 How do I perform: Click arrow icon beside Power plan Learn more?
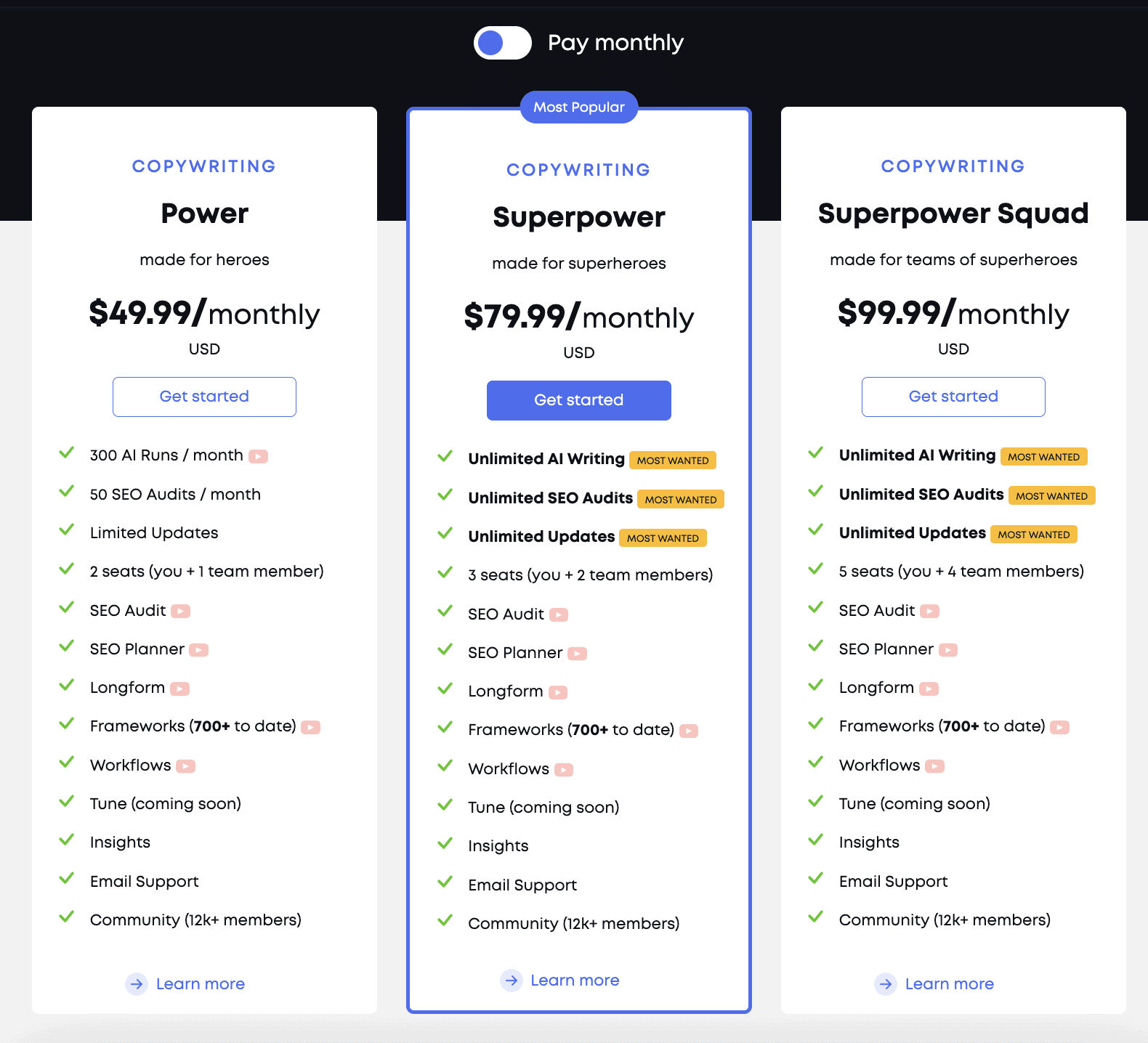(x=137, y=984)
